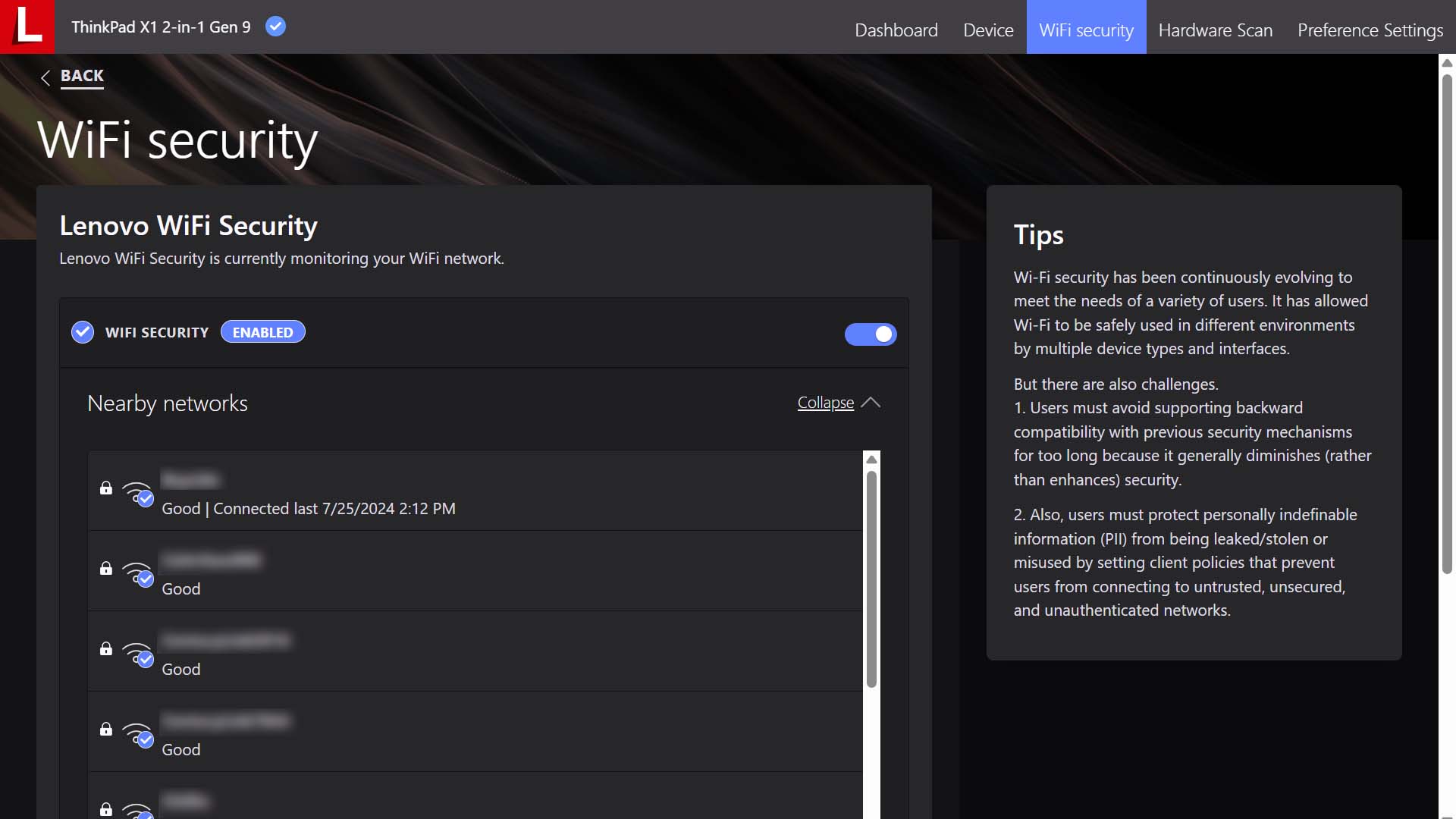
Task: Click the WiFi security shield/checkmark icon
Action: point(82,332)
